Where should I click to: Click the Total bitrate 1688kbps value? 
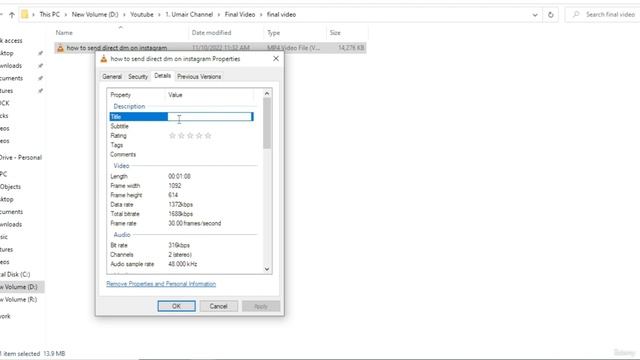coord(180,214)
